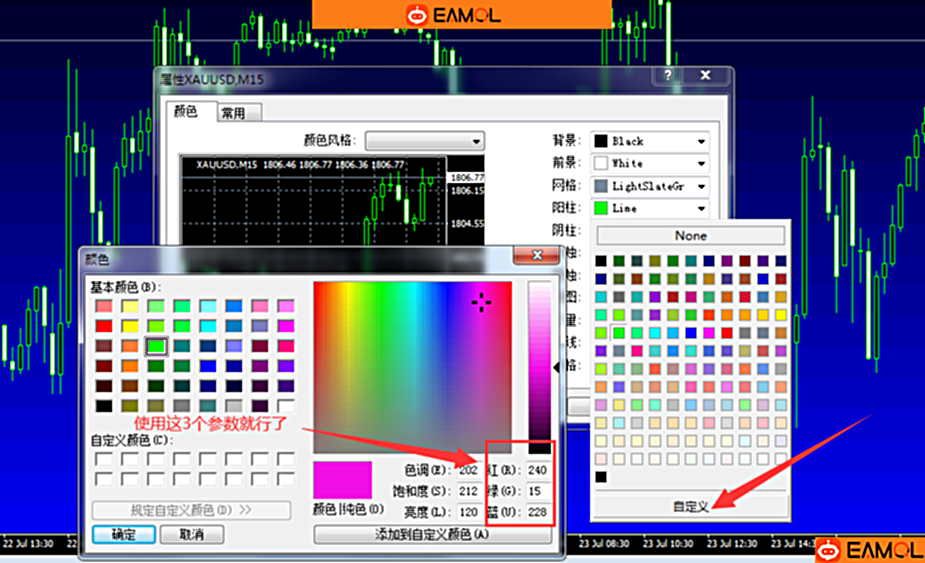Click the 自定义 custom color button

pos(690,507)
